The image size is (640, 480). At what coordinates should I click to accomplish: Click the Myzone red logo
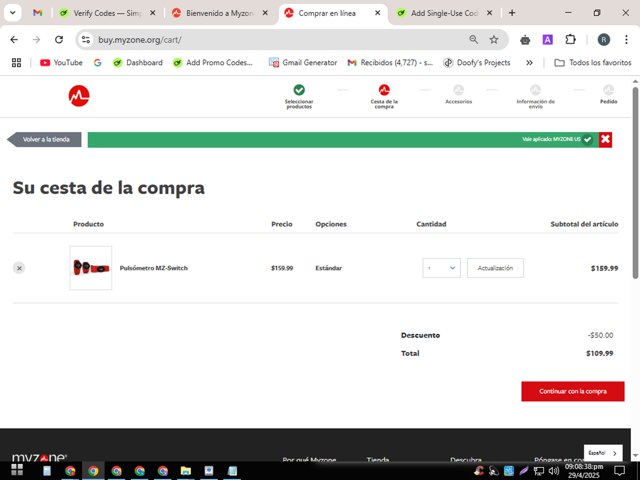79,96
